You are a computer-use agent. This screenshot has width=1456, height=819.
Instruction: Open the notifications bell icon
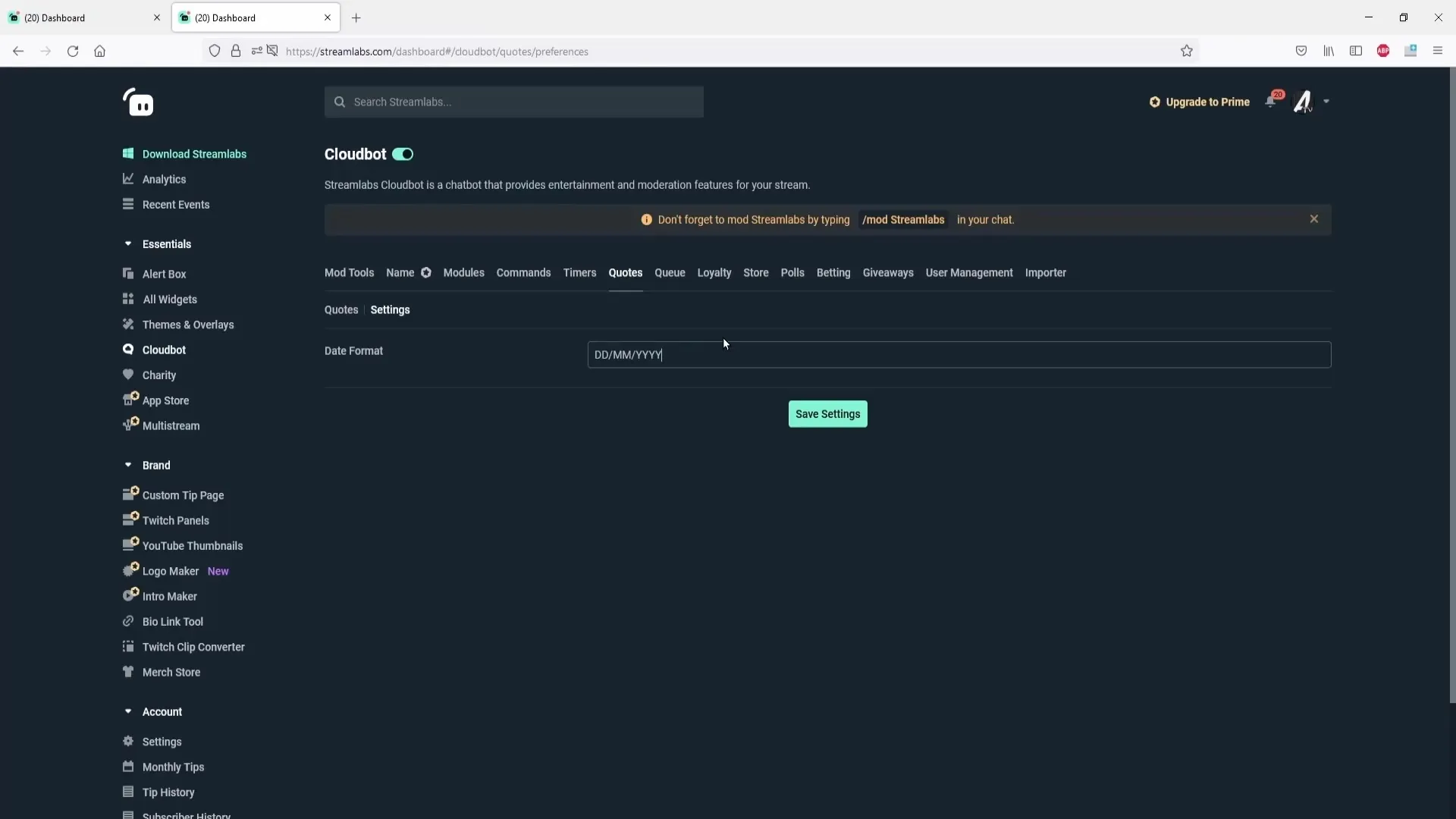click(x=1271, y=102)
